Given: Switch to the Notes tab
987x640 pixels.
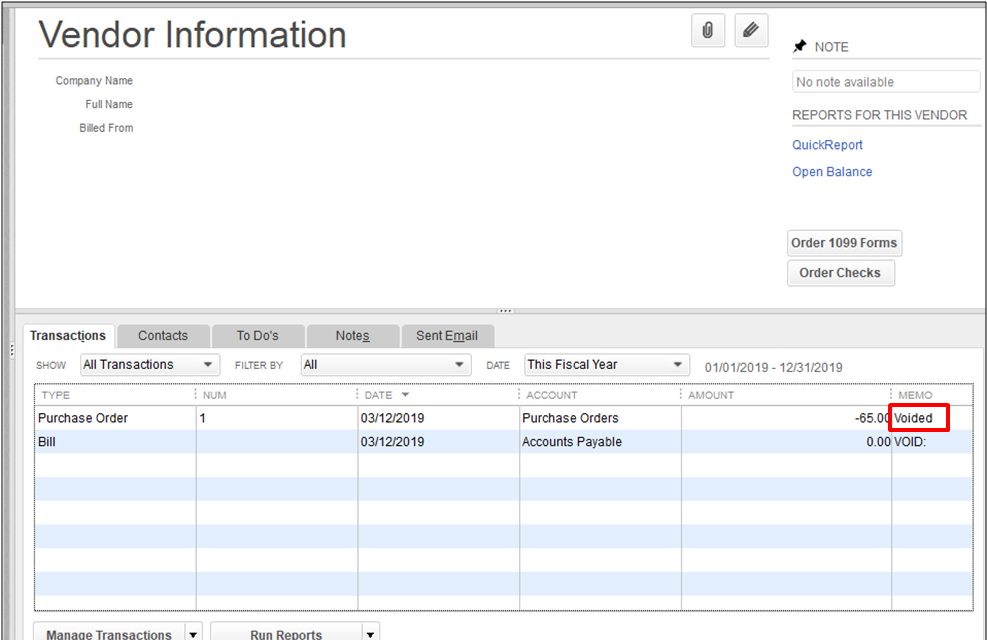Looking at the screenshot, I should [352, 335].
